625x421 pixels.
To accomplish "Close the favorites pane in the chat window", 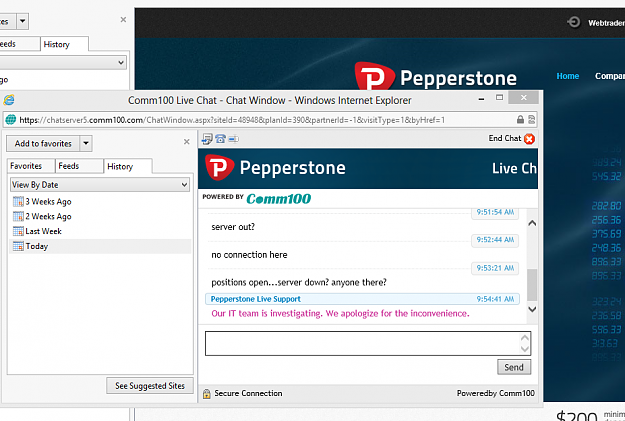I will (x=187, y=142).
